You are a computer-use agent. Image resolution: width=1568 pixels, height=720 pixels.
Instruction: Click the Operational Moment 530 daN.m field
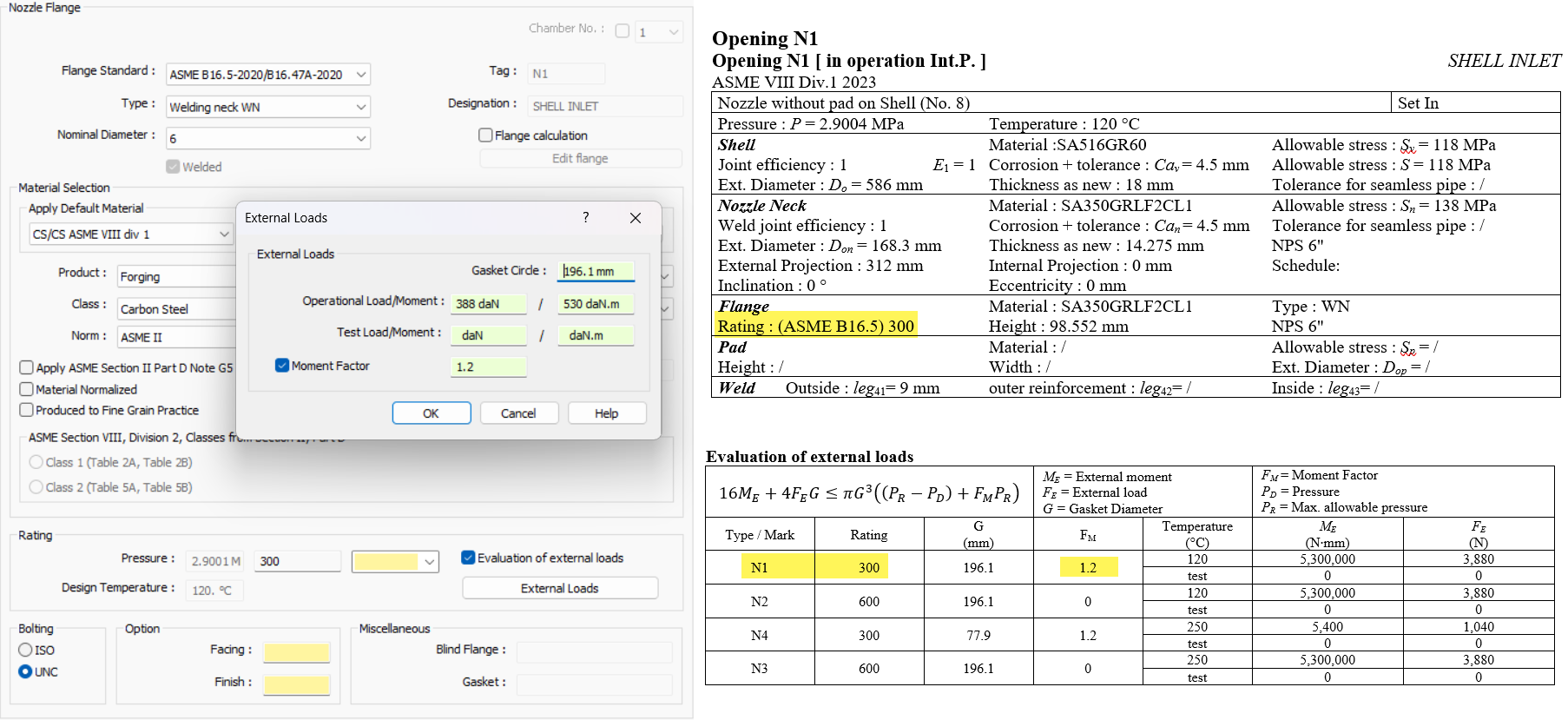click(x=596, y=304)
